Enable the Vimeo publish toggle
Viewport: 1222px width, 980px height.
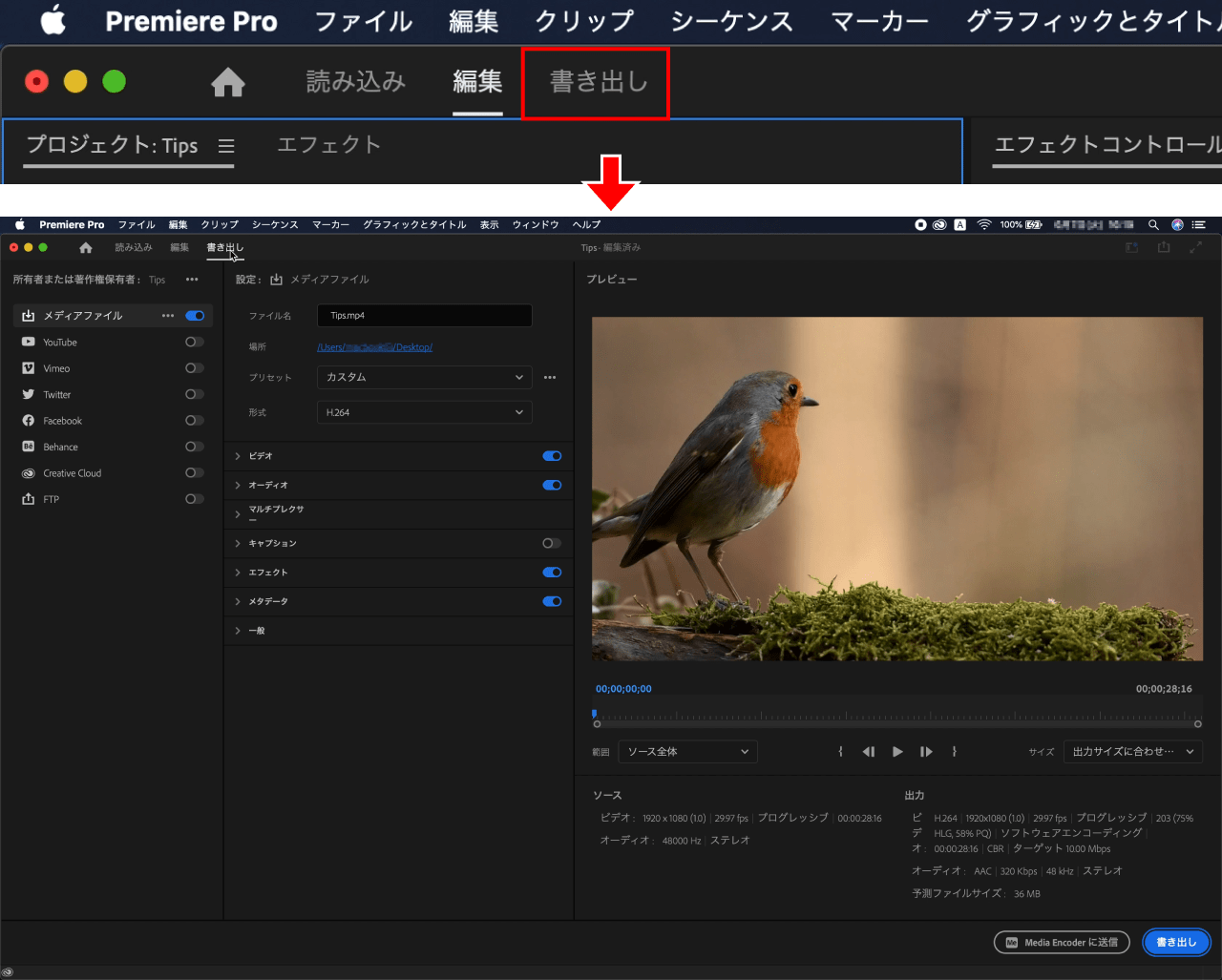(x=195, y=368)
